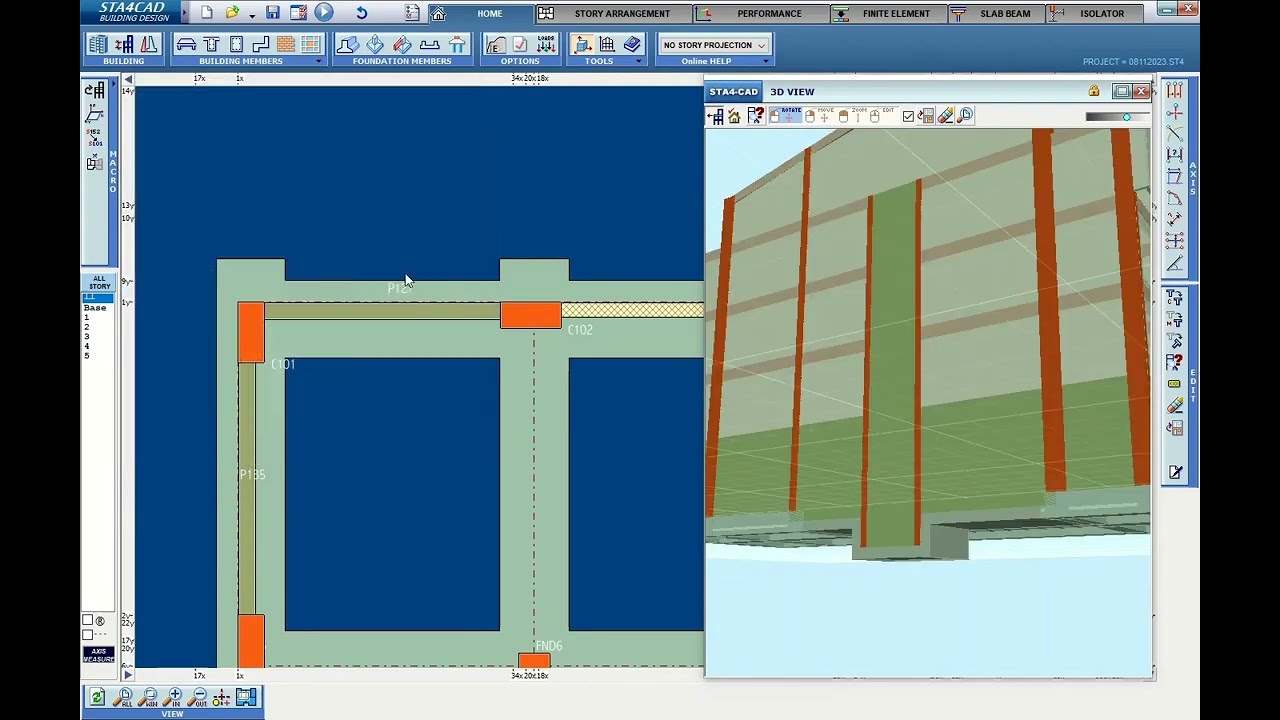The image size is (1280, 720).
Task: Open the dropdown arrow beside the open-folder icon
Action: coord(251,14)
